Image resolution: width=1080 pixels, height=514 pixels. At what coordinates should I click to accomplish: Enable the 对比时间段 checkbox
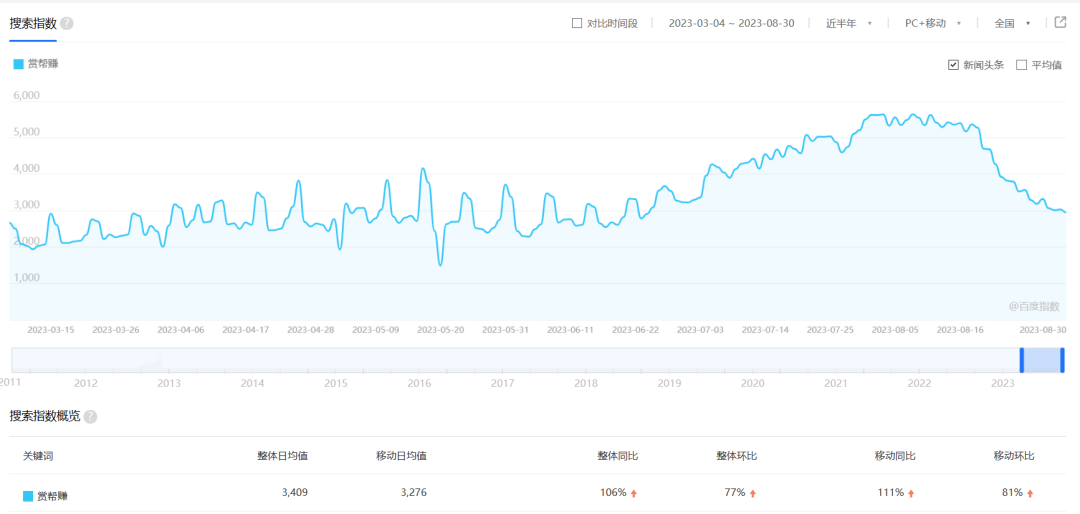coord(577,23)
